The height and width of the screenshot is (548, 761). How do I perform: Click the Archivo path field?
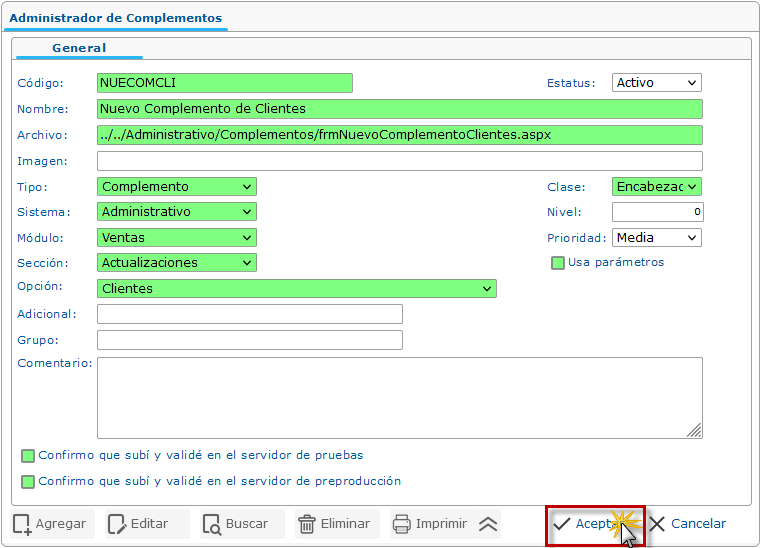(400, 135)
